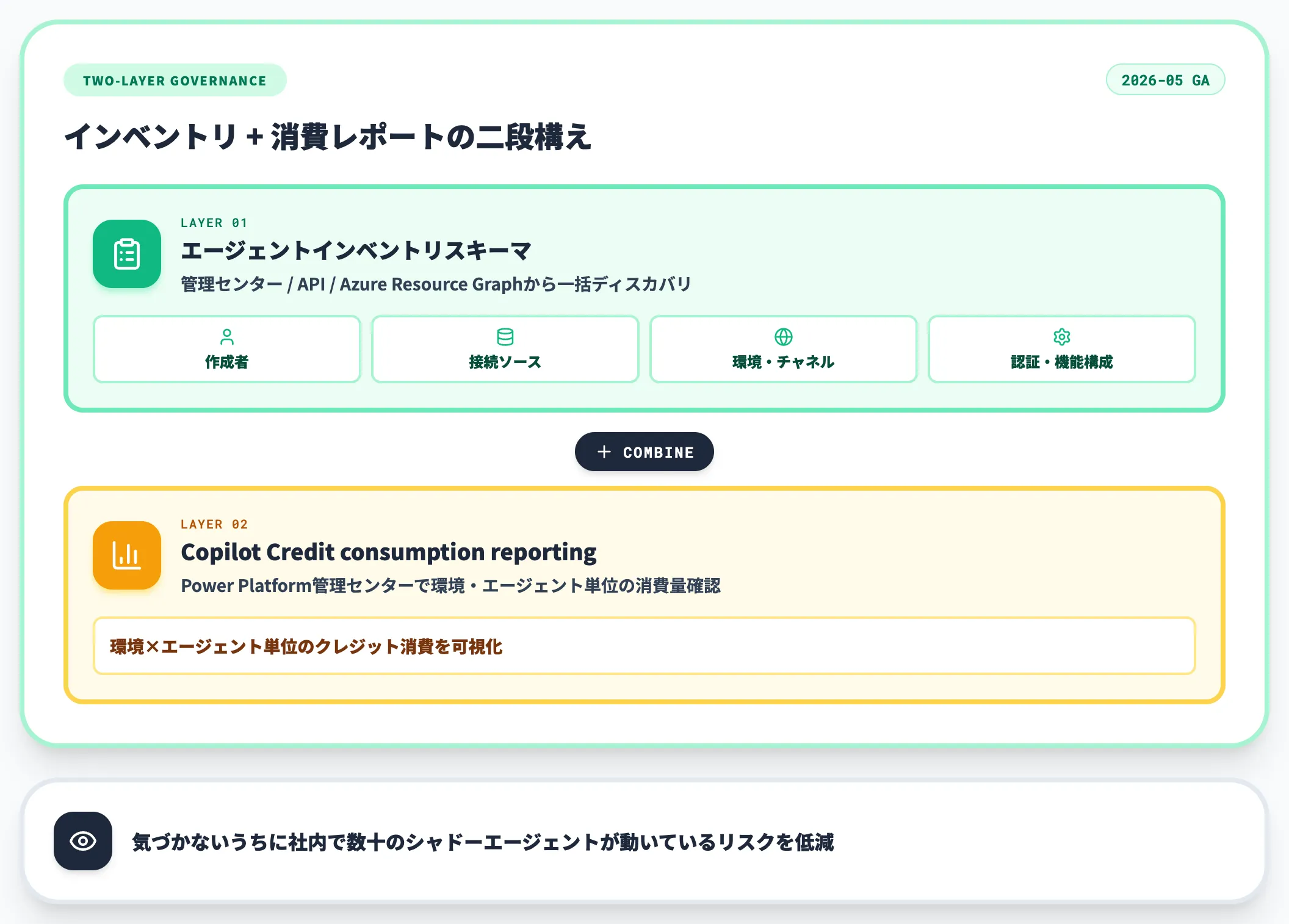Click the シャドーエージェント risk statement text

(483, 842)
